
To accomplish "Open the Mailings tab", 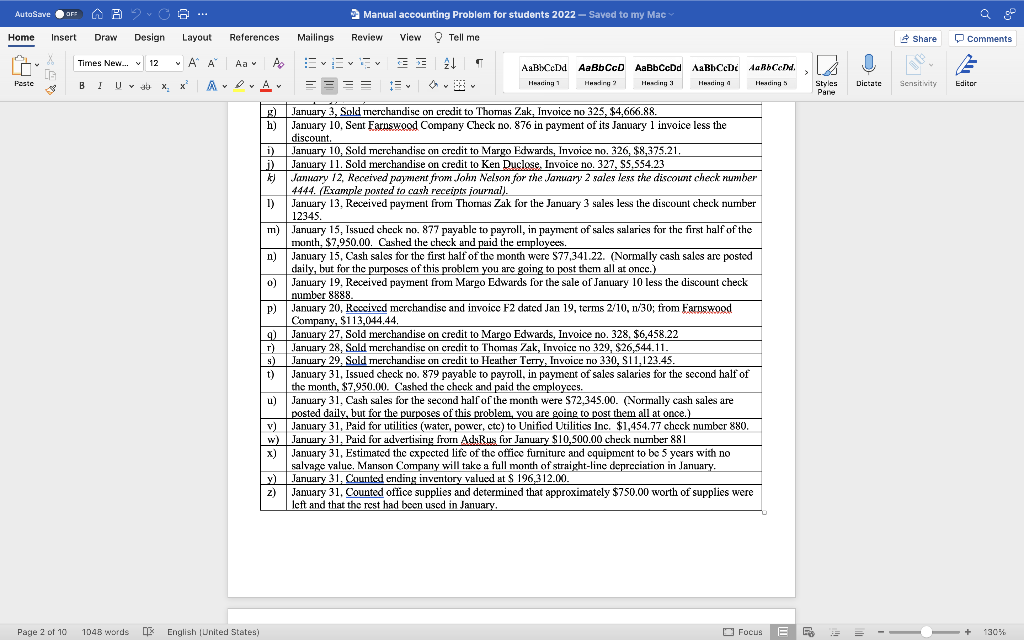I will [315, 37].
